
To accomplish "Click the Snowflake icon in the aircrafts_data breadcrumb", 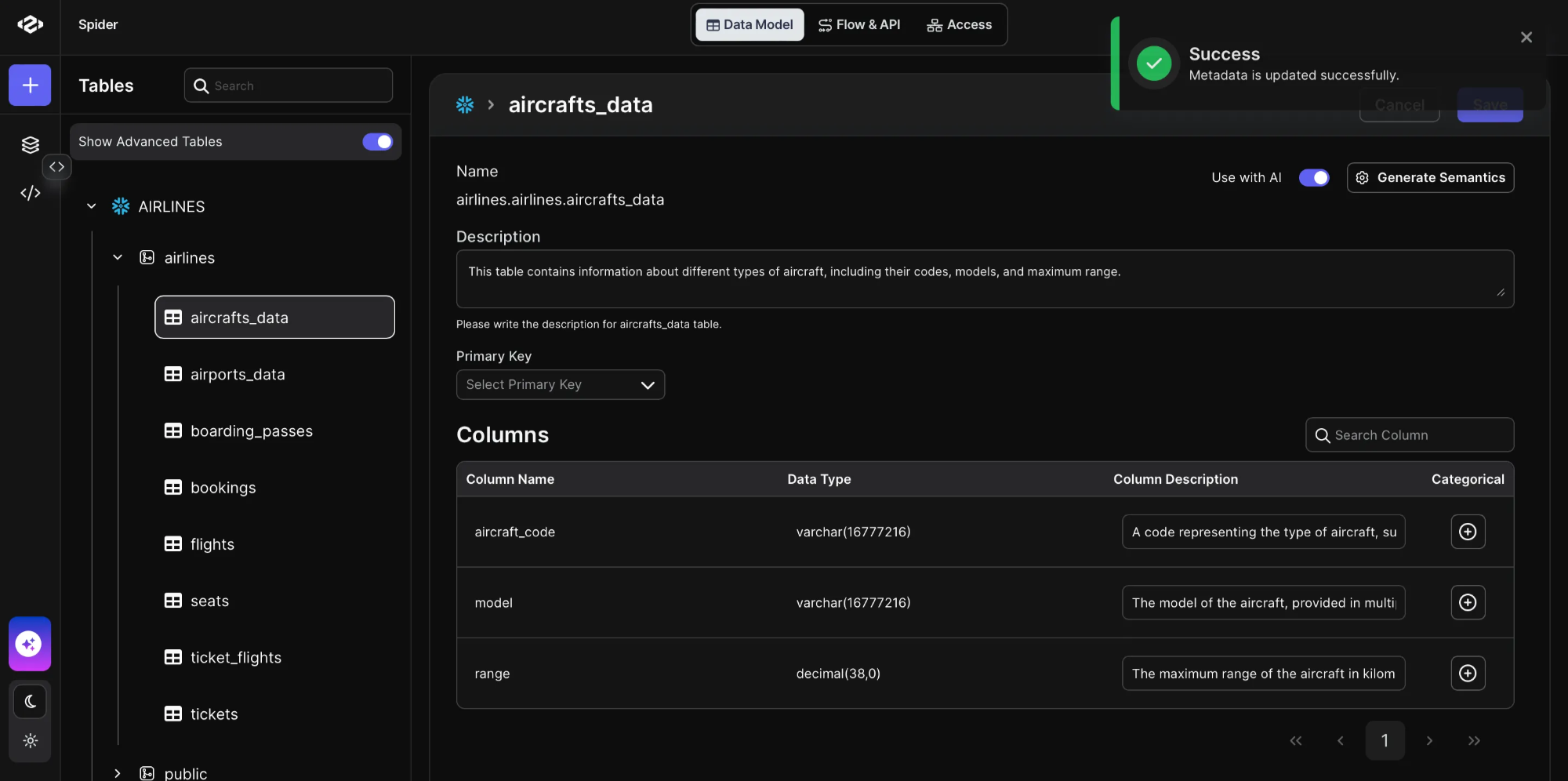I will [x=465, y=104].
